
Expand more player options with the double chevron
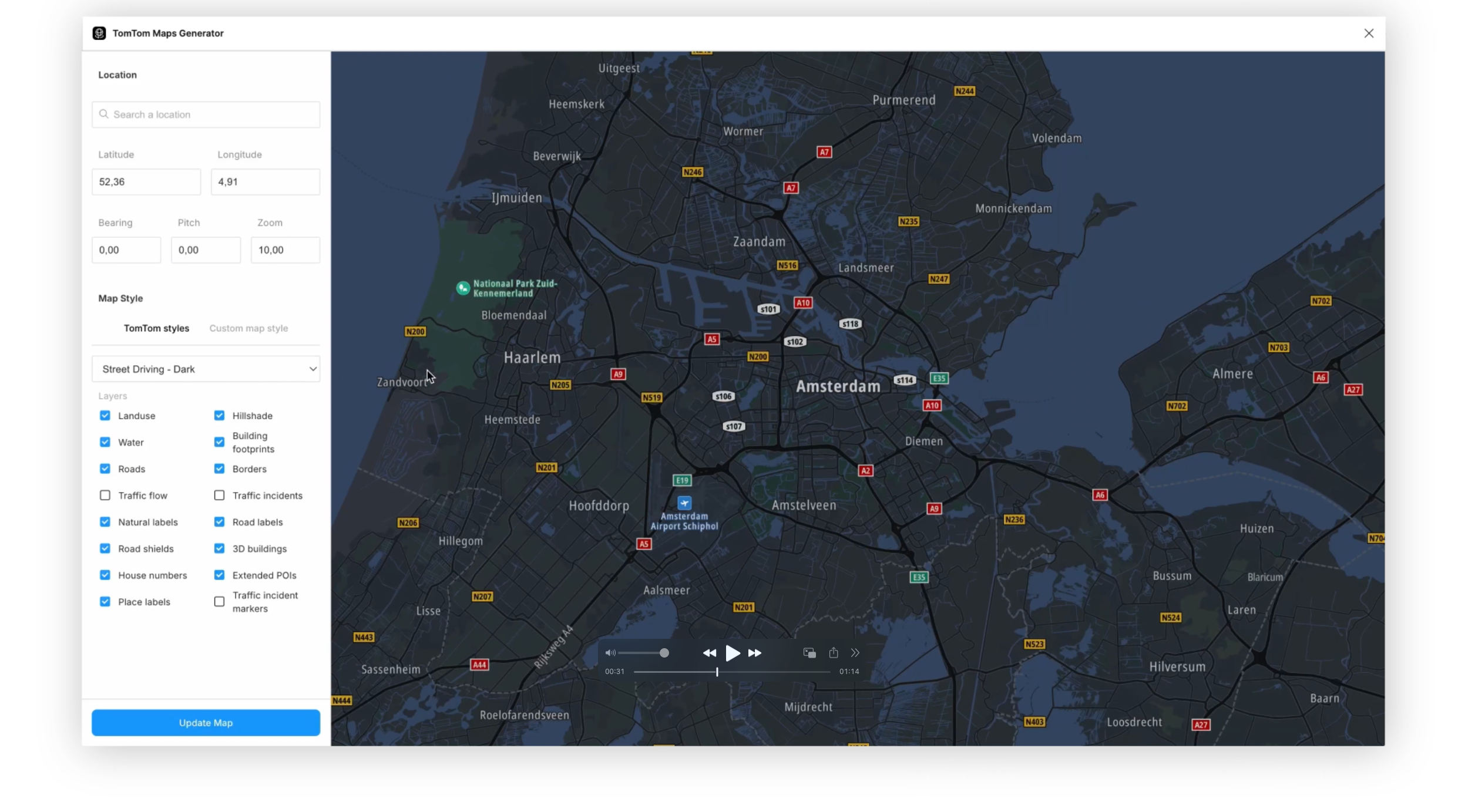855,653
